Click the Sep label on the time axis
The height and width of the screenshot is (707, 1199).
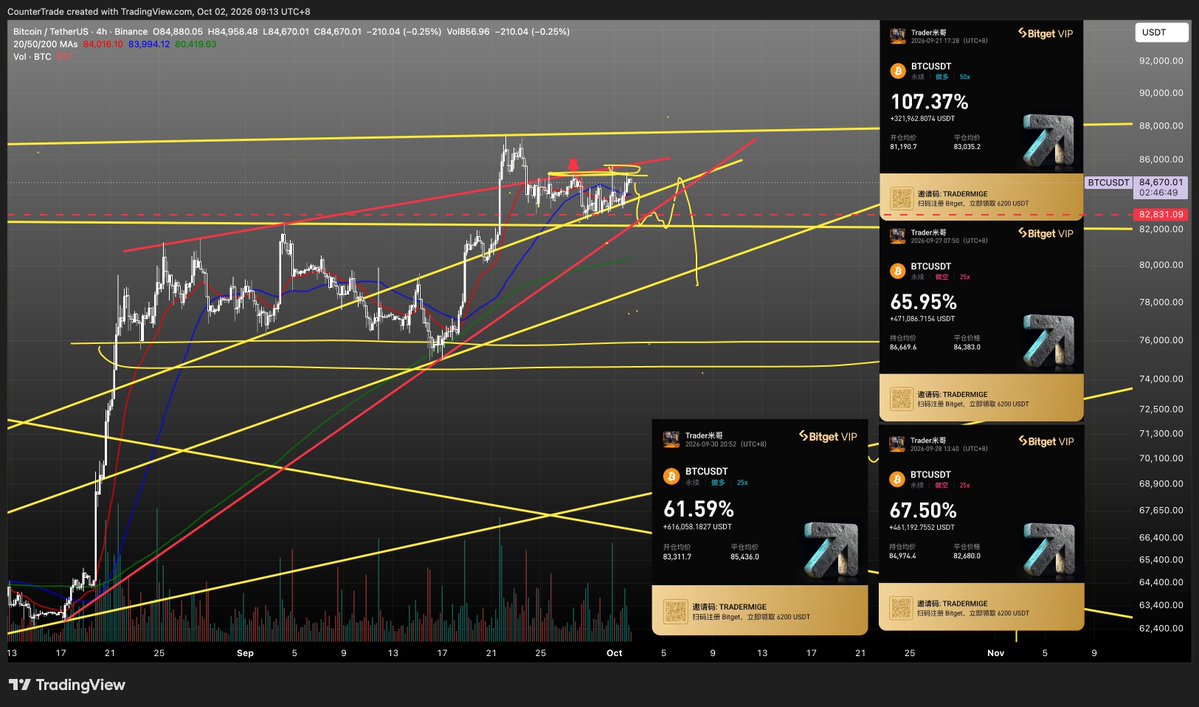[245, 653]
